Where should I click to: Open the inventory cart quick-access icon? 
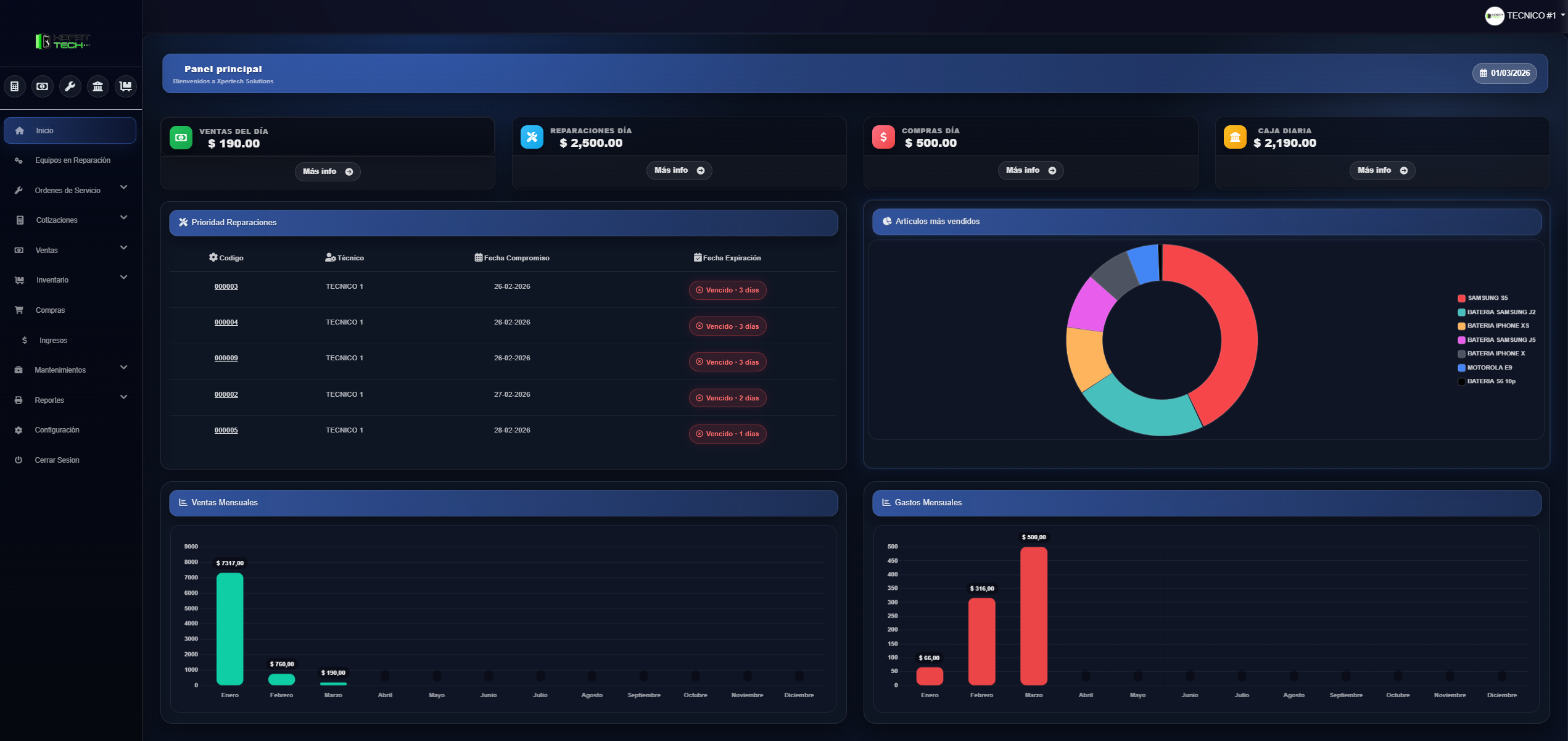[125, 86]
